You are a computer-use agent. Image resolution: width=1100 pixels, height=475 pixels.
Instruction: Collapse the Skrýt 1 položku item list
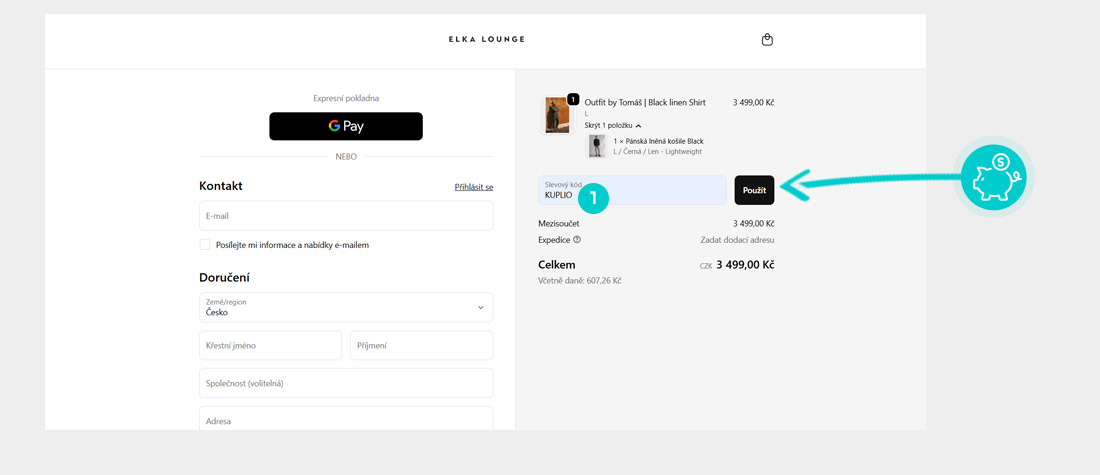point(612,125)
